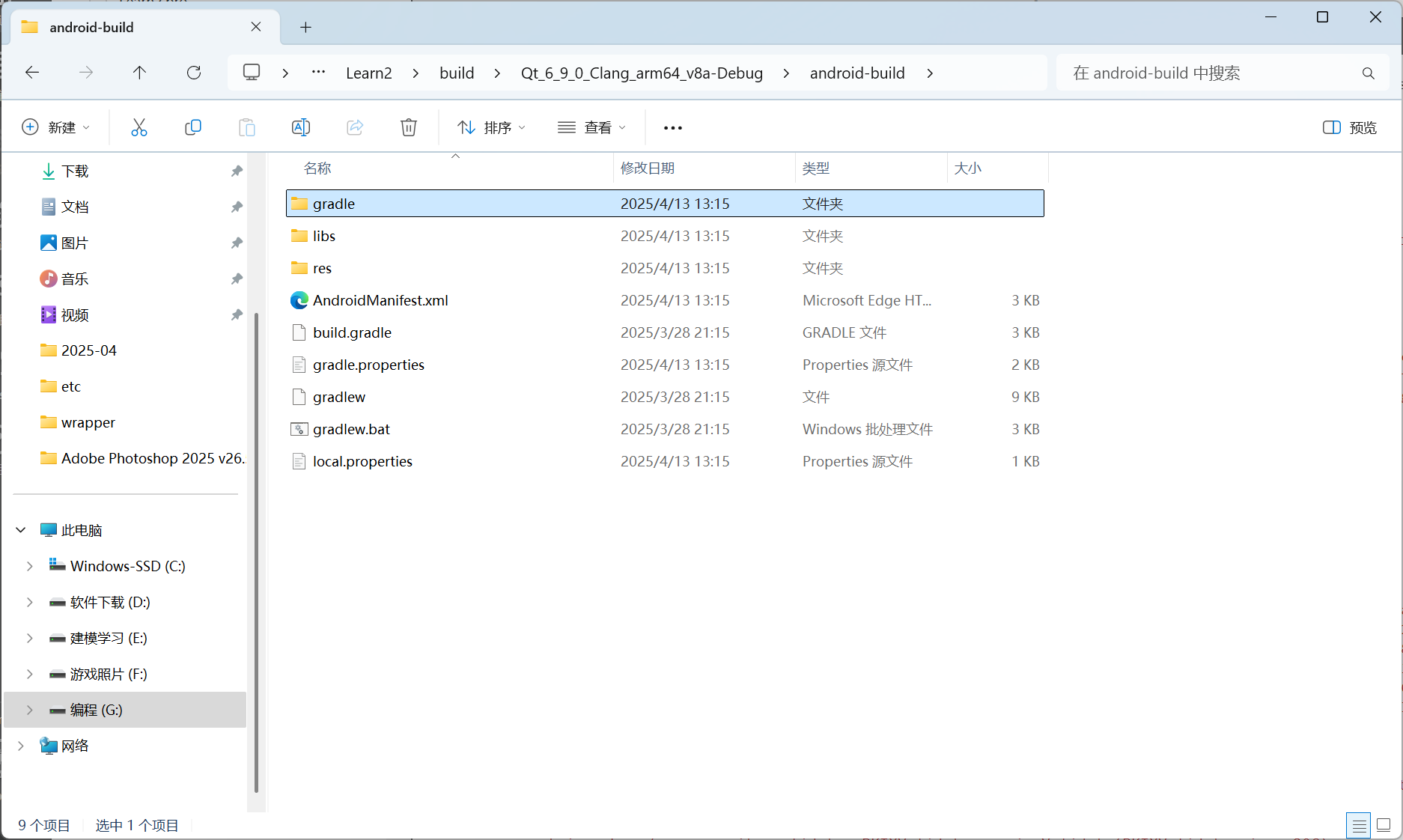Click android-build breadcrumb segment
This screenshot has width=1403, height=840.
coord(857,73)
